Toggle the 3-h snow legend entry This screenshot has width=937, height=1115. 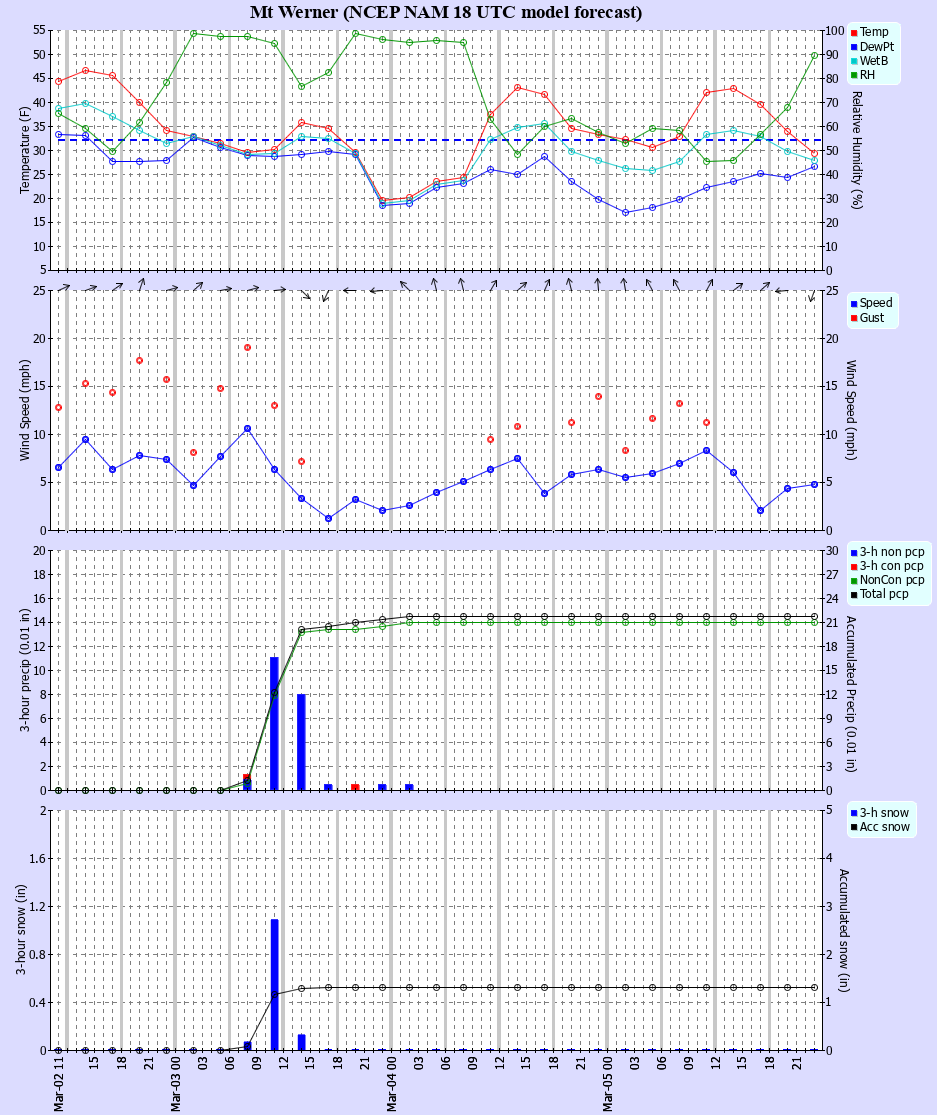pos(878,813)
